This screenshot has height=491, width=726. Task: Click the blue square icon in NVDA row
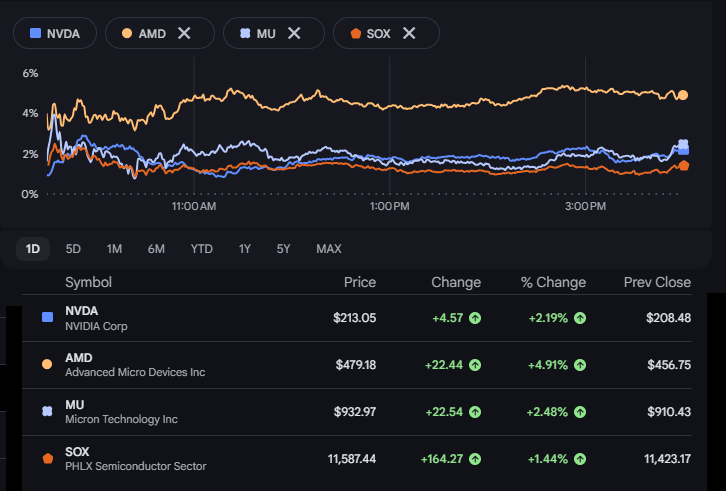tap(47, 317)
